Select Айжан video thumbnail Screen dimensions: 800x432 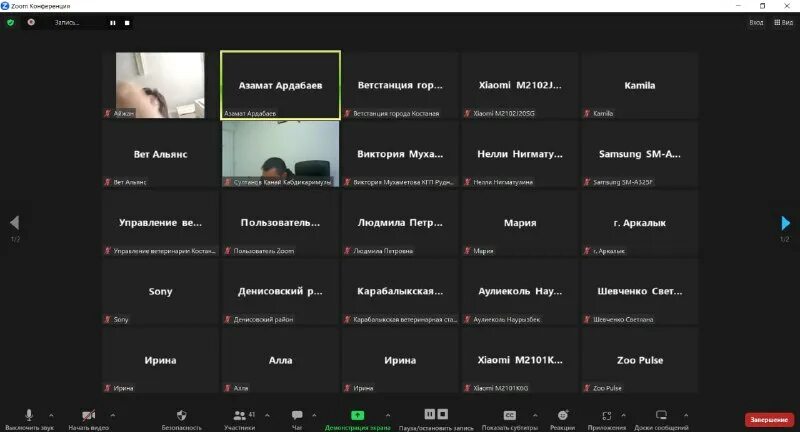pos(160,85)
